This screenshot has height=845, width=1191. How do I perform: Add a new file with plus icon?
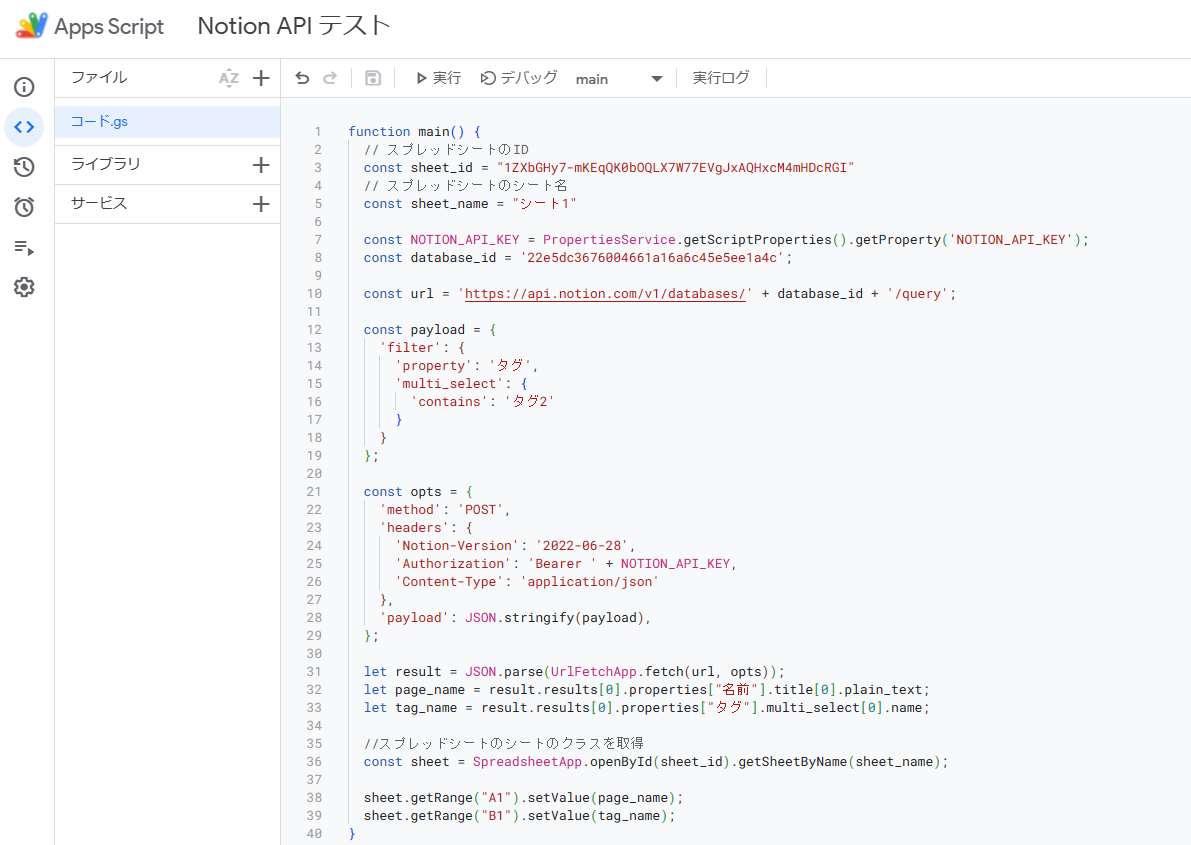coord(261,78)
